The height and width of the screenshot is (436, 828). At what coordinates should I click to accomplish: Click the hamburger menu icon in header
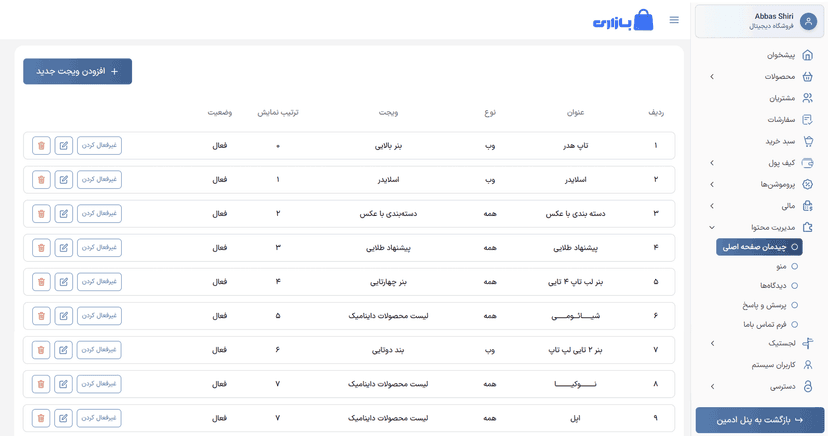coord(674,20)
